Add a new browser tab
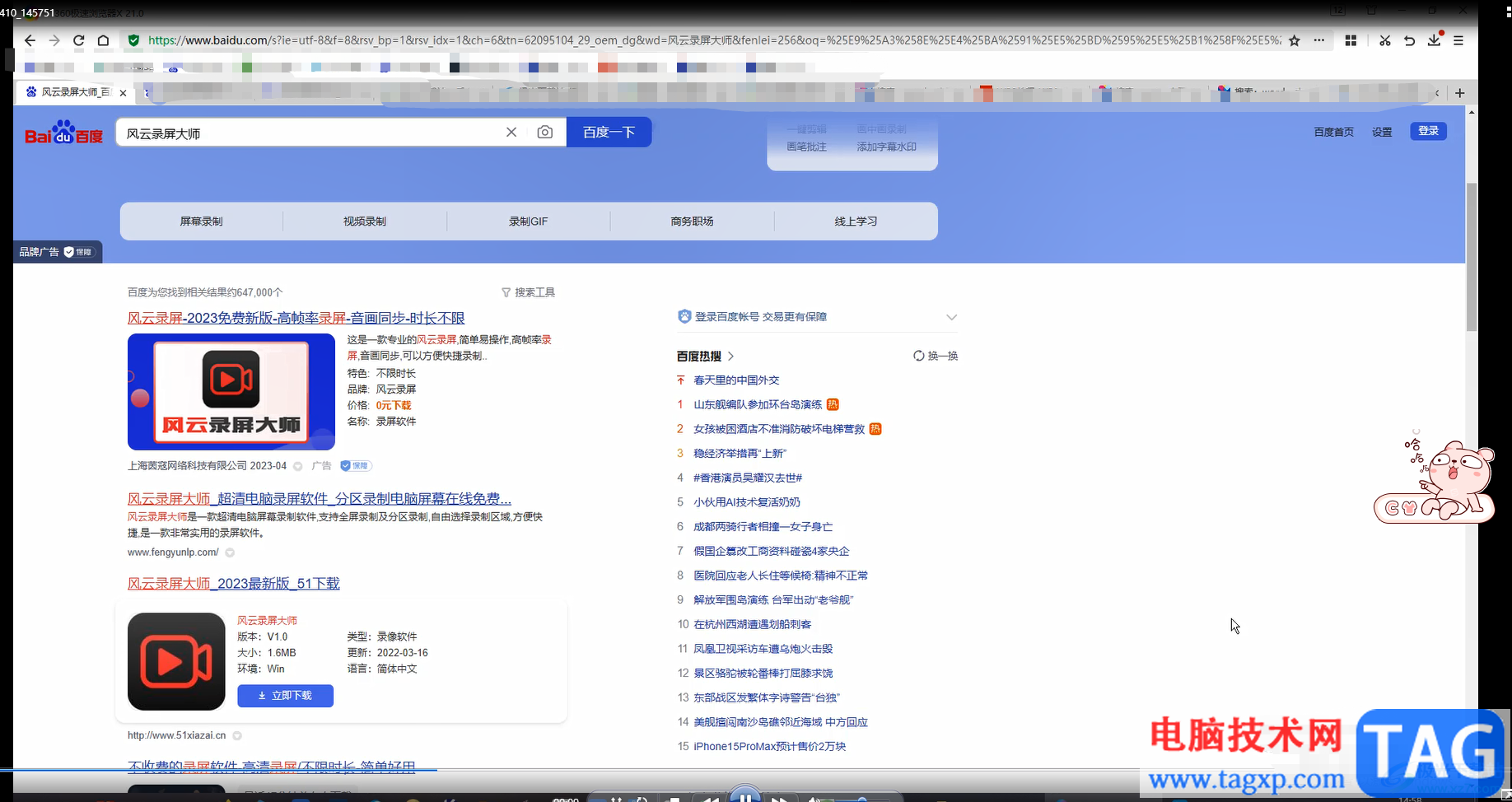 pos(1460,93)
